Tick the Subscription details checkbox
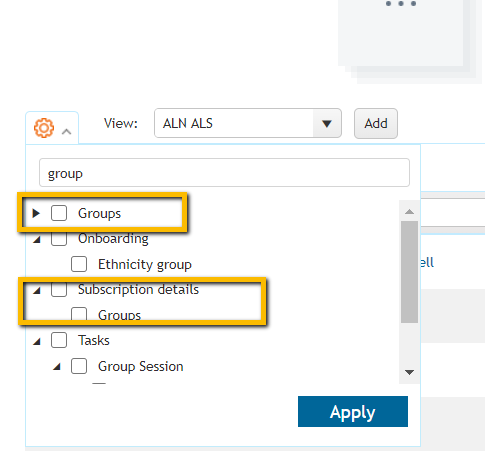This screenshot has height=467, width=485. (59, 289)
